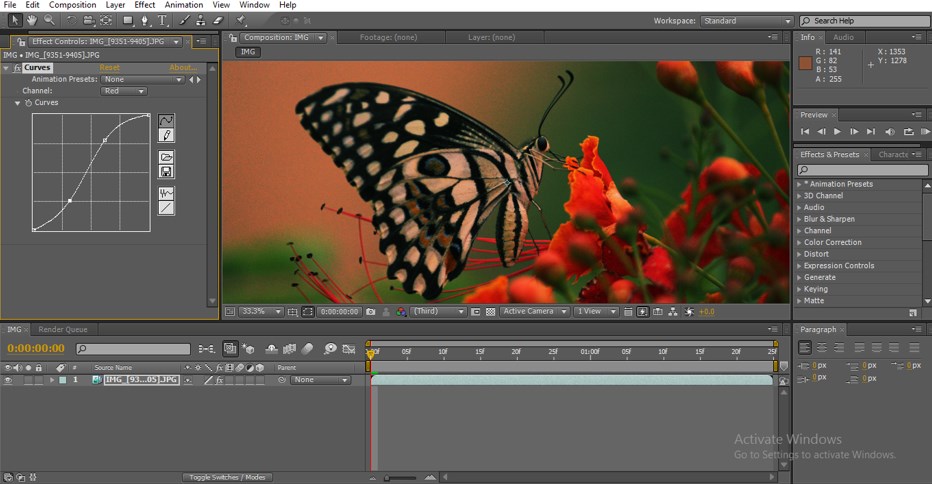Select the pencil tool beside the curves graph

click(167, 135)
